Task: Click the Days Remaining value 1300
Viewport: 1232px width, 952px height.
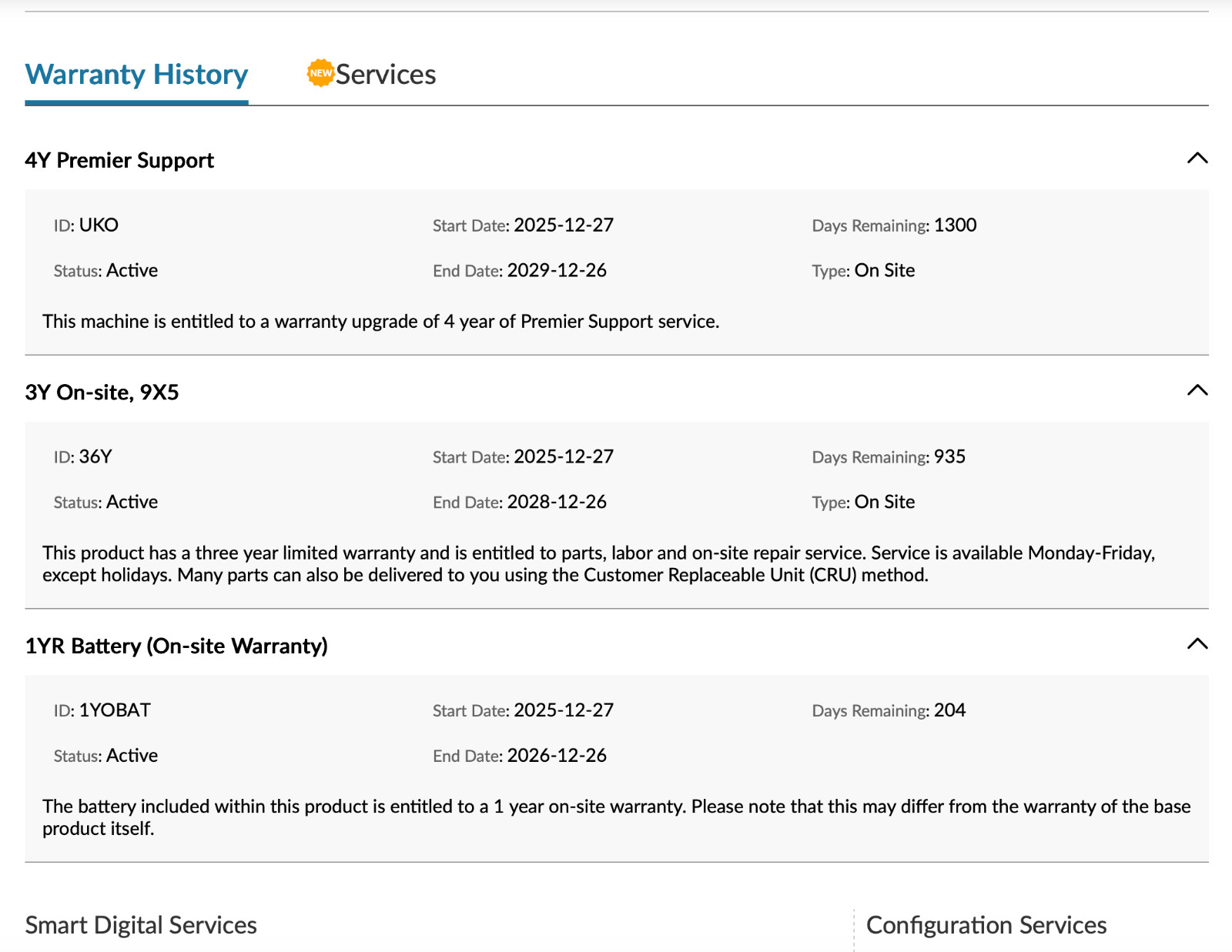Action: (955, 225)
